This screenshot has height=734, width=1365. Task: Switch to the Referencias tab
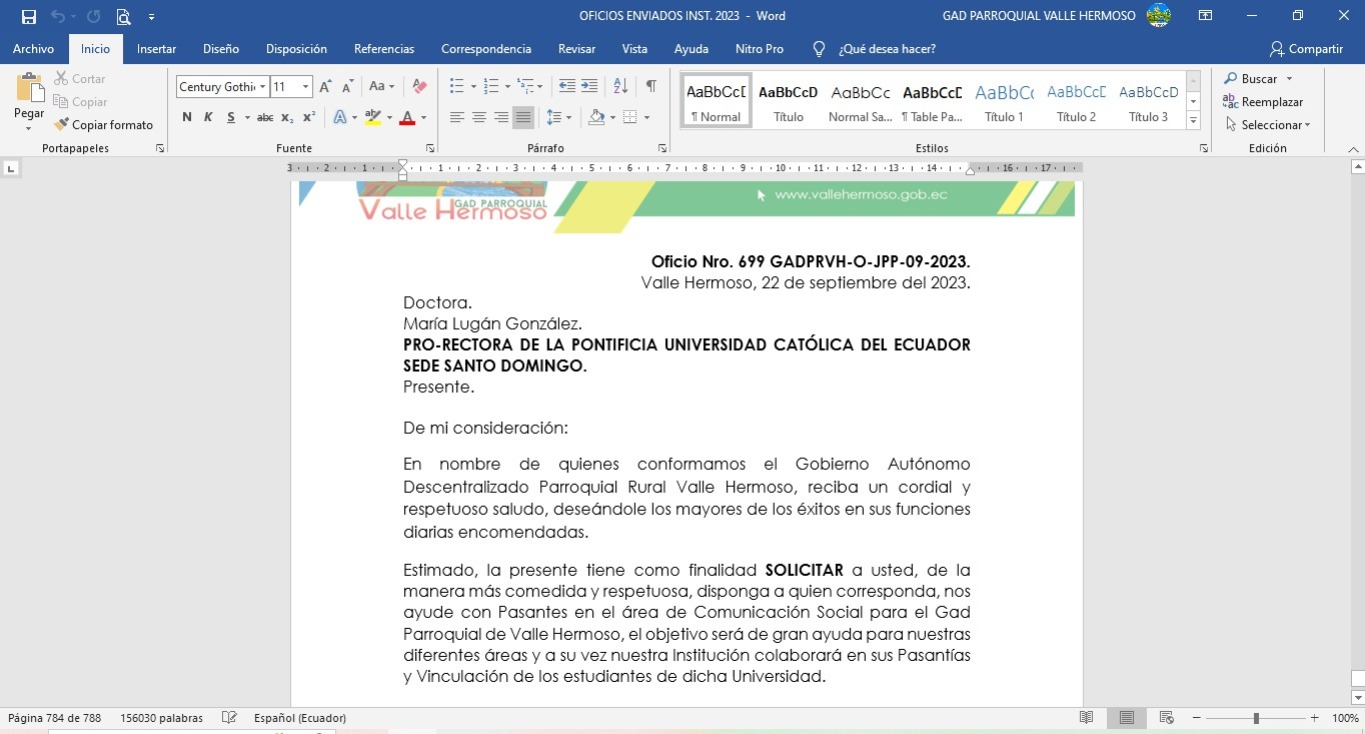(384, 49)
